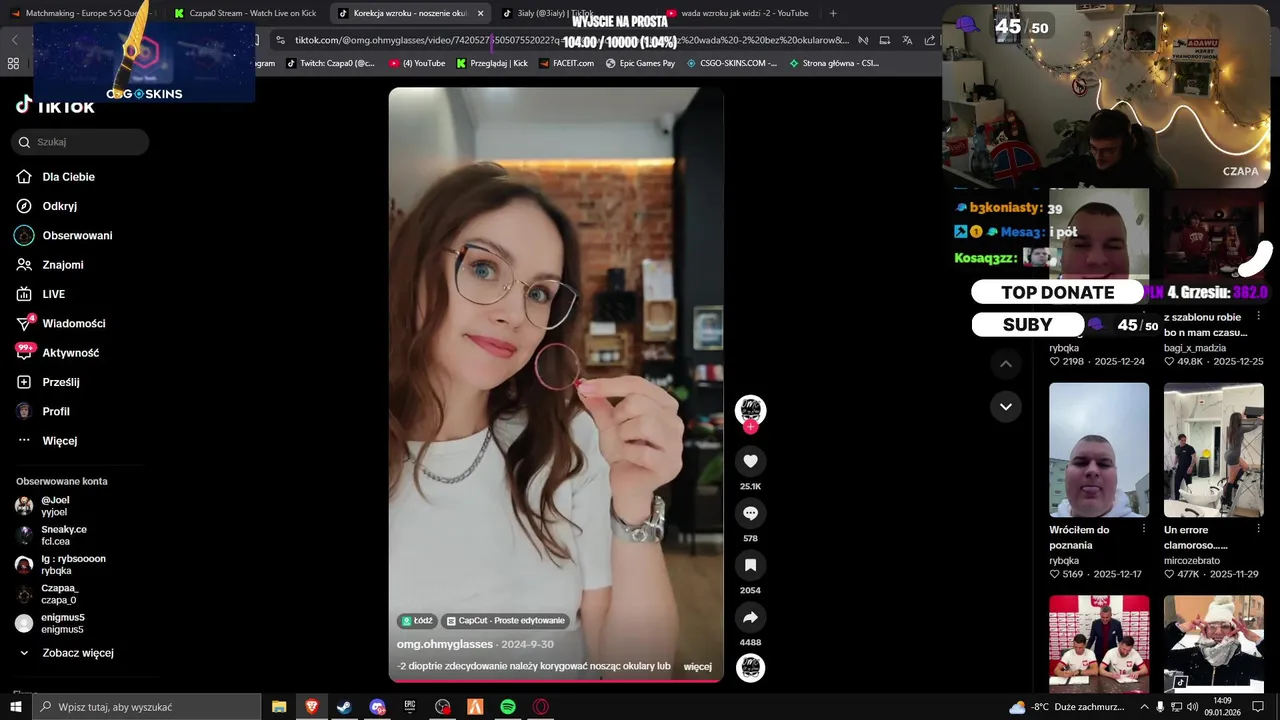Click CapCut - Proste edytowanie tag
1280x720 pixels.
pyautogui.click(x=506, y=621)
